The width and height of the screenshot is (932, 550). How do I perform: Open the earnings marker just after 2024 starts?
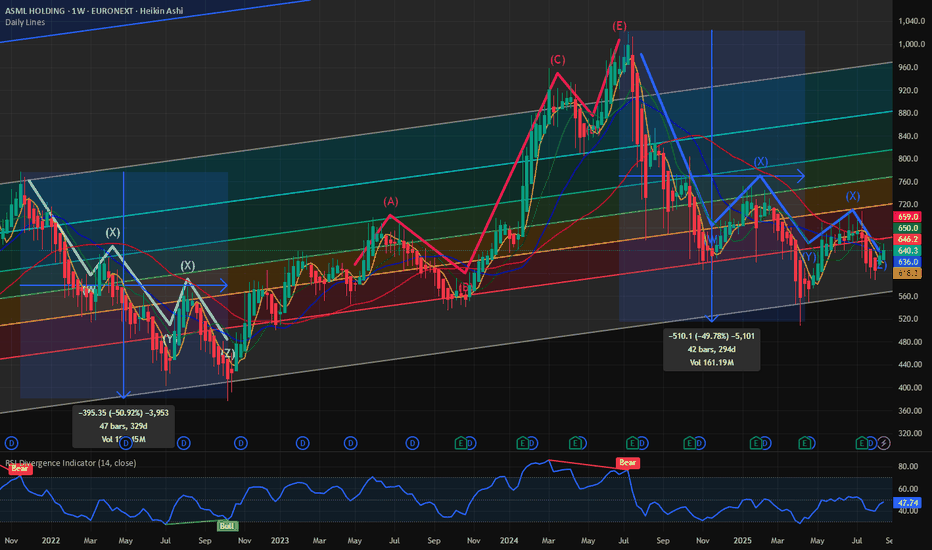[522, 443]
